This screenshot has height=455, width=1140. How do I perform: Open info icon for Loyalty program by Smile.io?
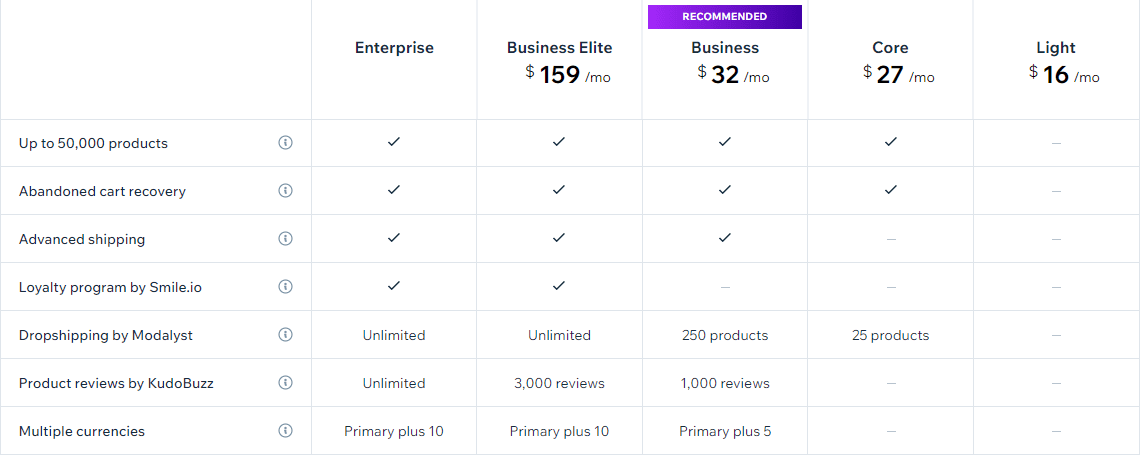point(285,286)
